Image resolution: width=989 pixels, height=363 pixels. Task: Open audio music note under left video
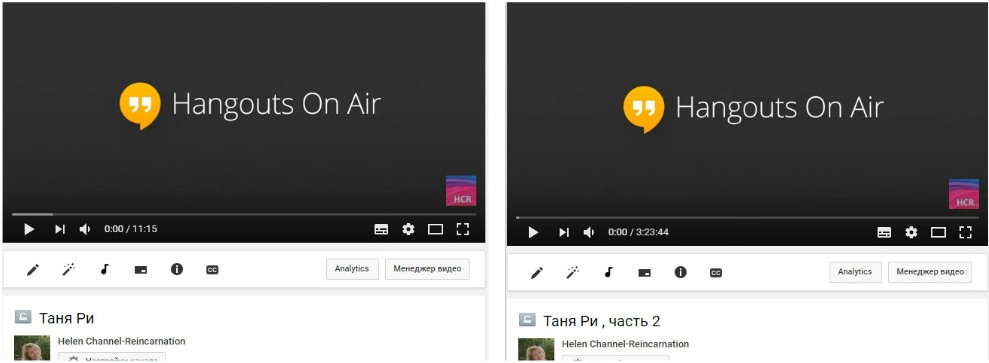tap(105, 269)
